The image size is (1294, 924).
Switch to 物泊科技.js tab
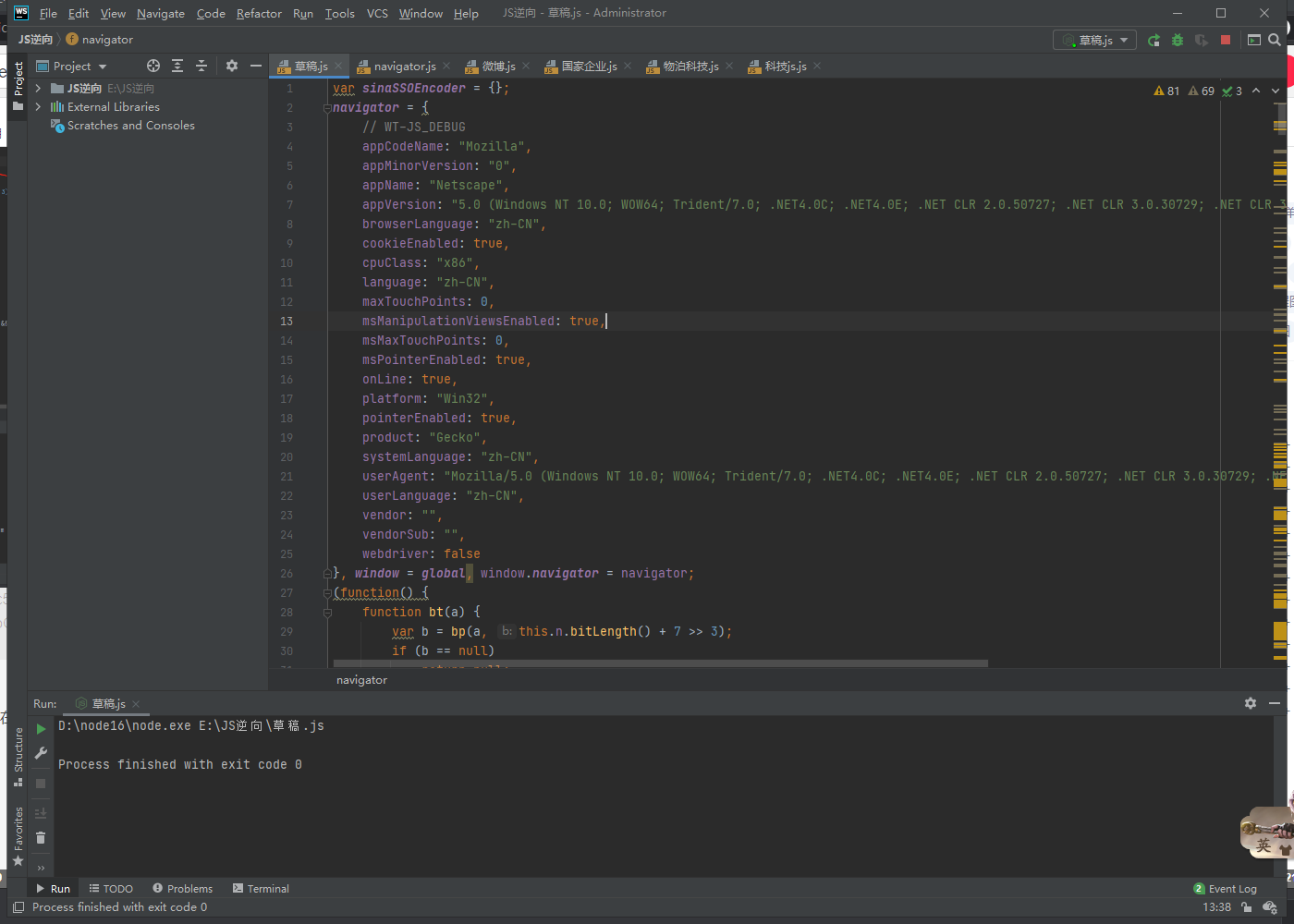coord(690,66)
